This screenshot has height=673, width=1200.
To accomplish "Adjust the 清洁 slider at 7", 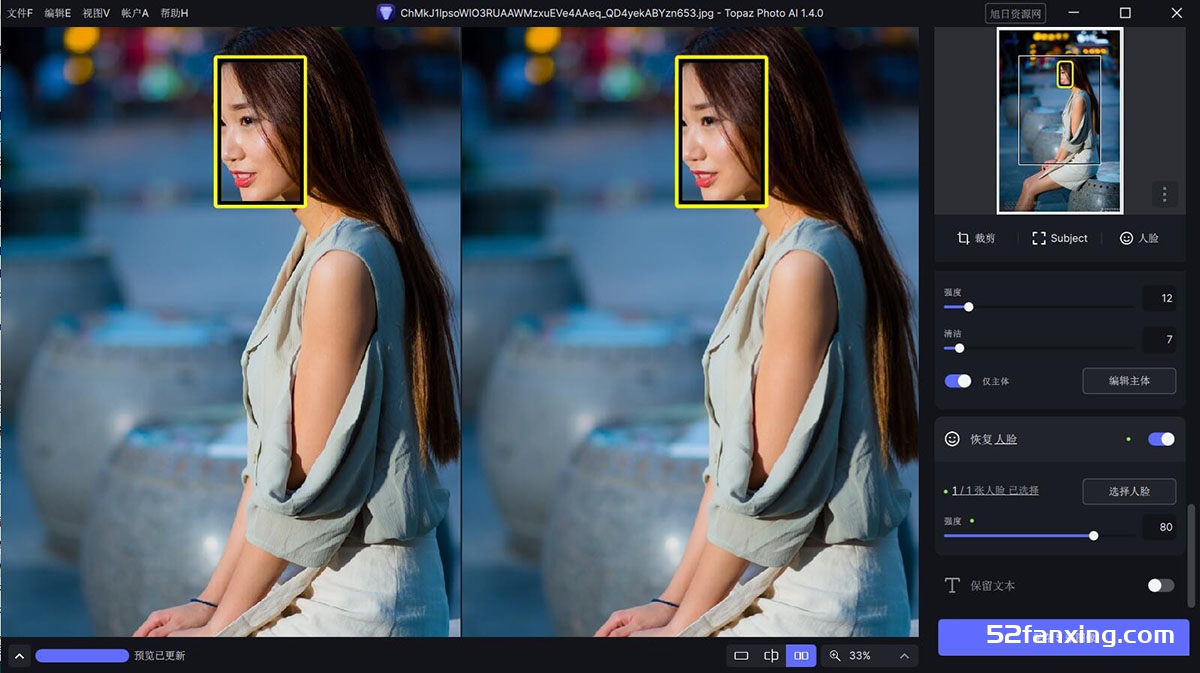I will [959, 348].
